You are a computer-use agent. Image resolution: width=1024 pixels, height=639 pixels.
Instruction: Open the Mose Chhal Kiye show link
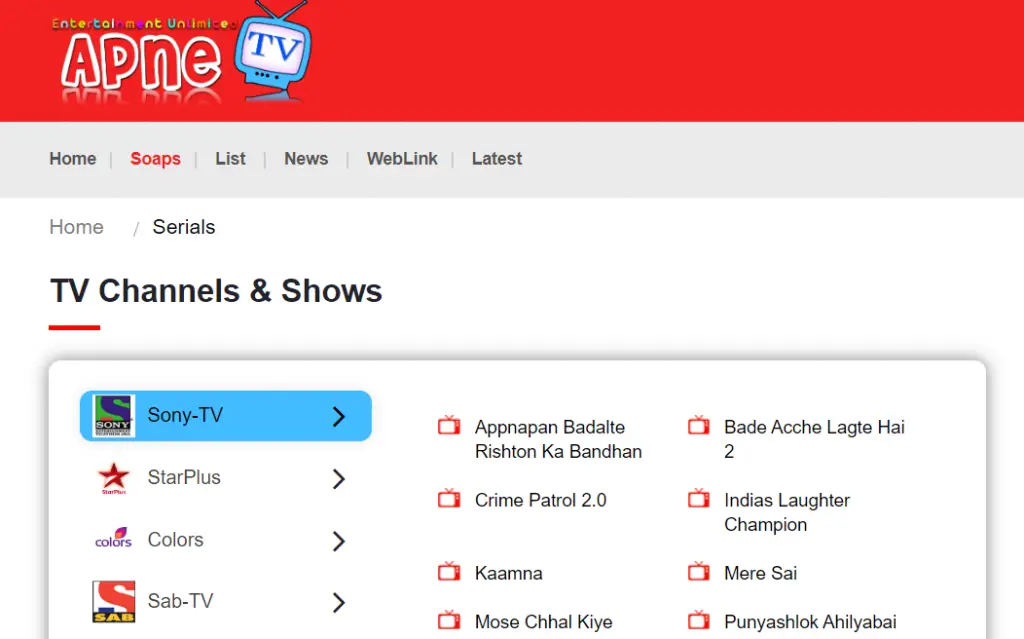544,621
